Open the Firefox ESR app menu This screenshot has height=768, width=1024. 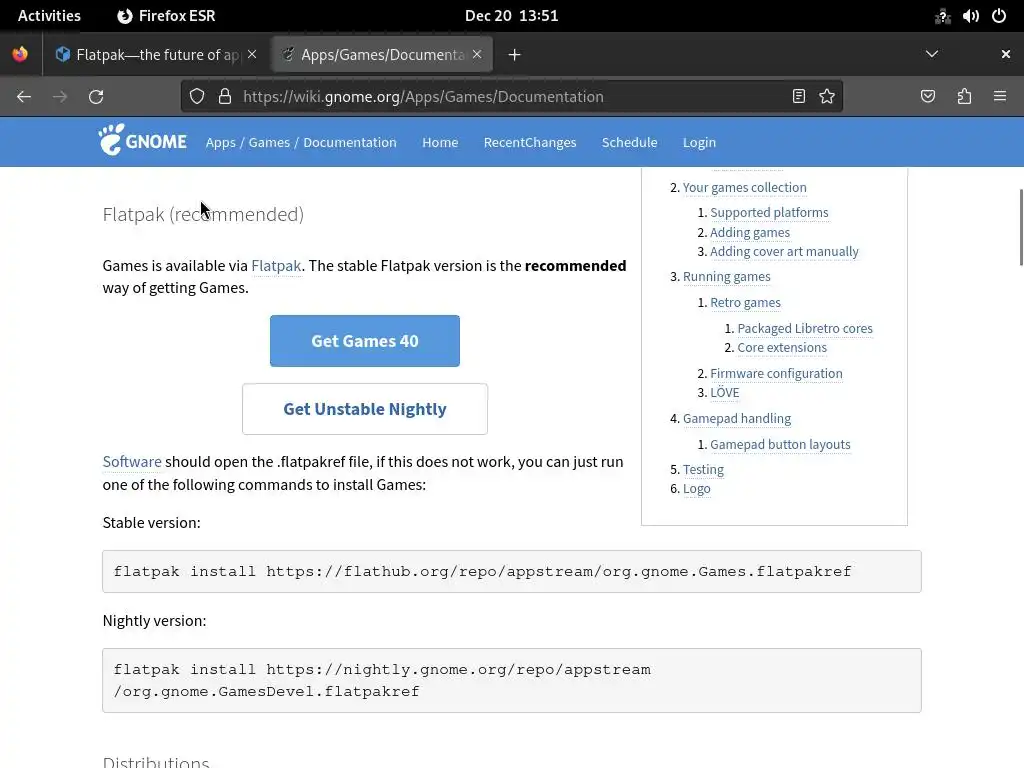[x=167, y=16]
